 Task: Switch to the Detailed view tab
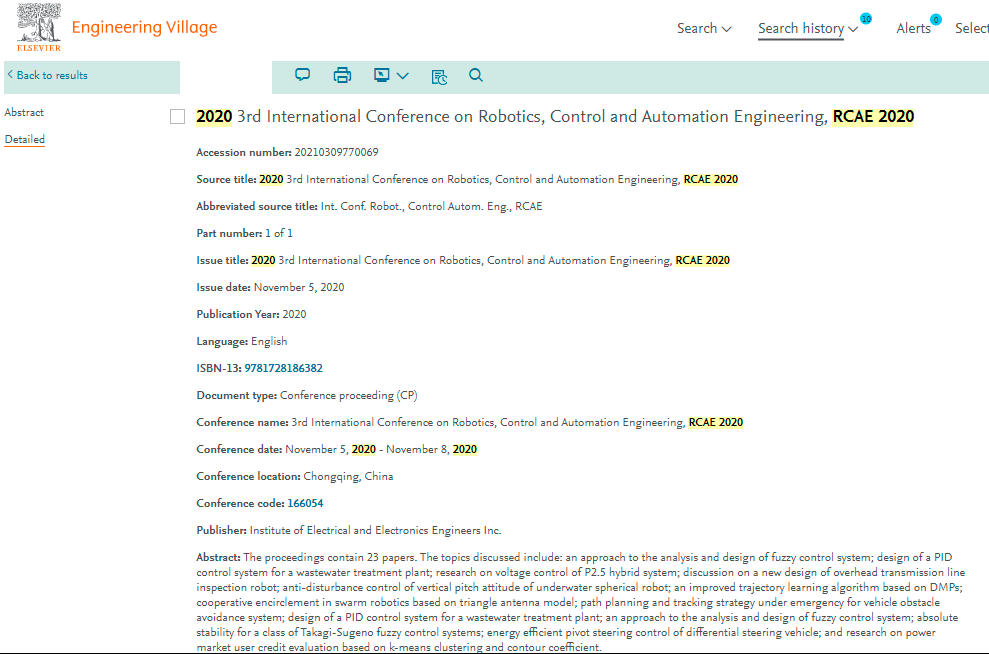pos(25,139)
